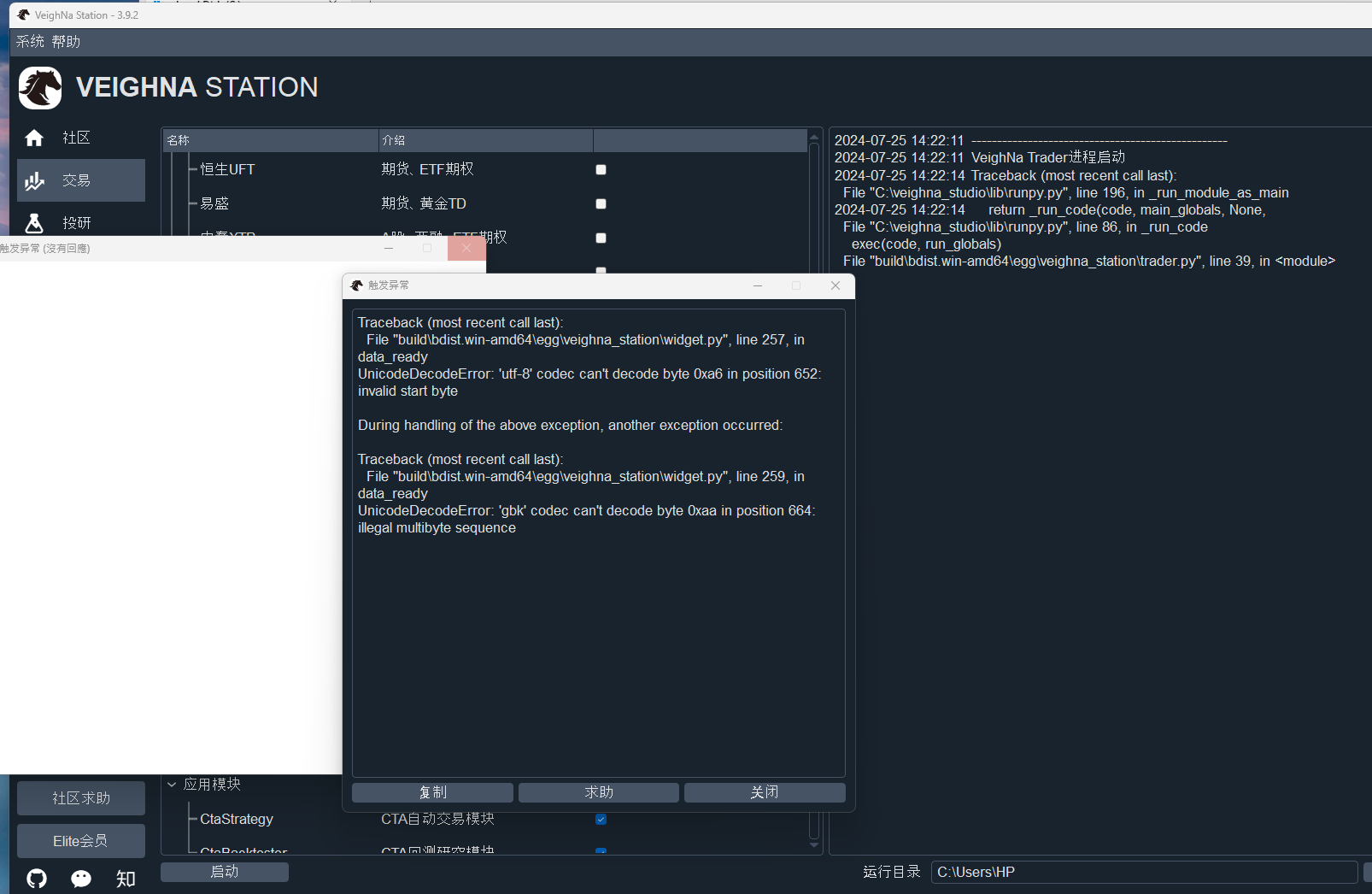
Task: Close the 触发异常 exception dialog
Action: [836, 285]
